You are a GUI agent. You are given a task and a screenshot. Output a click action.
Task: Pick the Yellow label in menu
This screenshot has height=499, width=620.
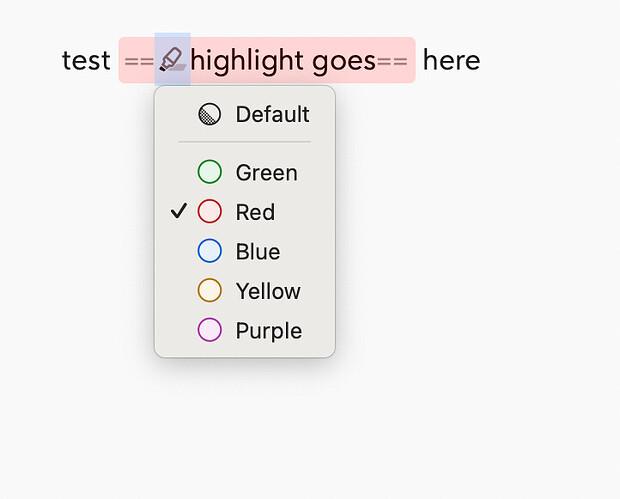(x=268, y=291)
